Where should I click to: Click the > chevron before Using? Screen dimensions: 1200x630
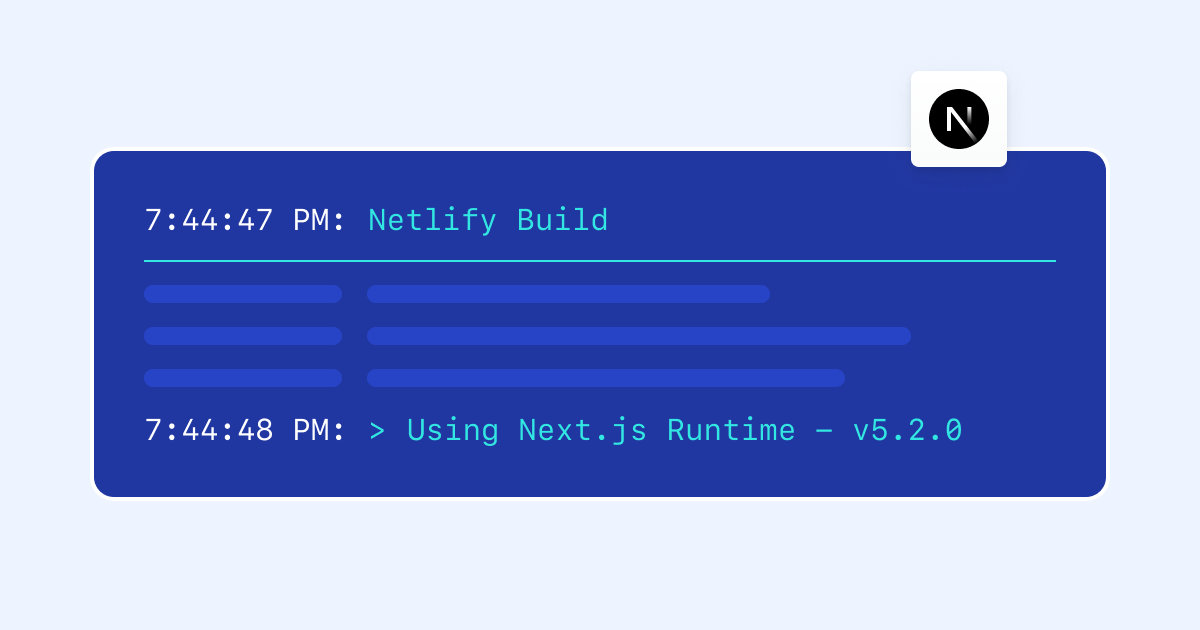377,431
